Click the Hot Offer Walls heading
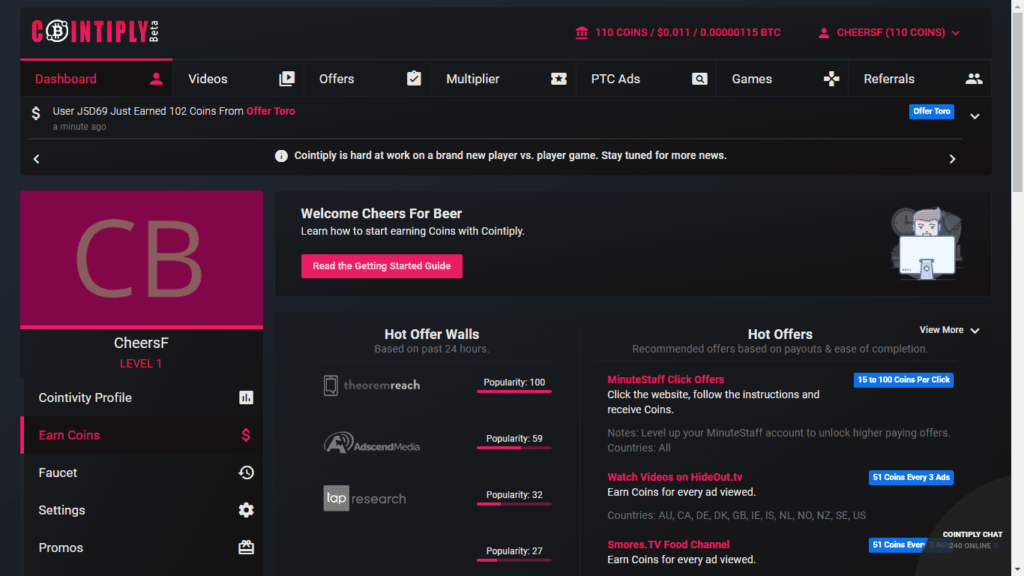1024x576 pixels. pyautogui.click(x=432, y=334)
